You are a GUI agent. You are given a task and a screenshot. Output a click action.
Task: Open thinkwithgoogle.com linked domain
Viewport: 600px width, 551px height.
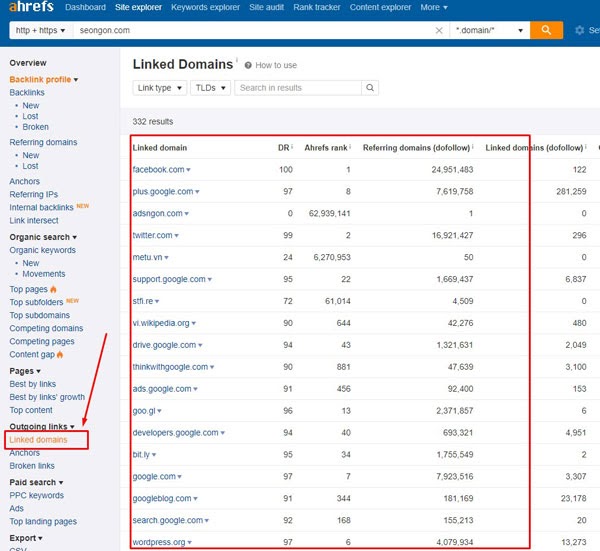click(x=170, y=367)
